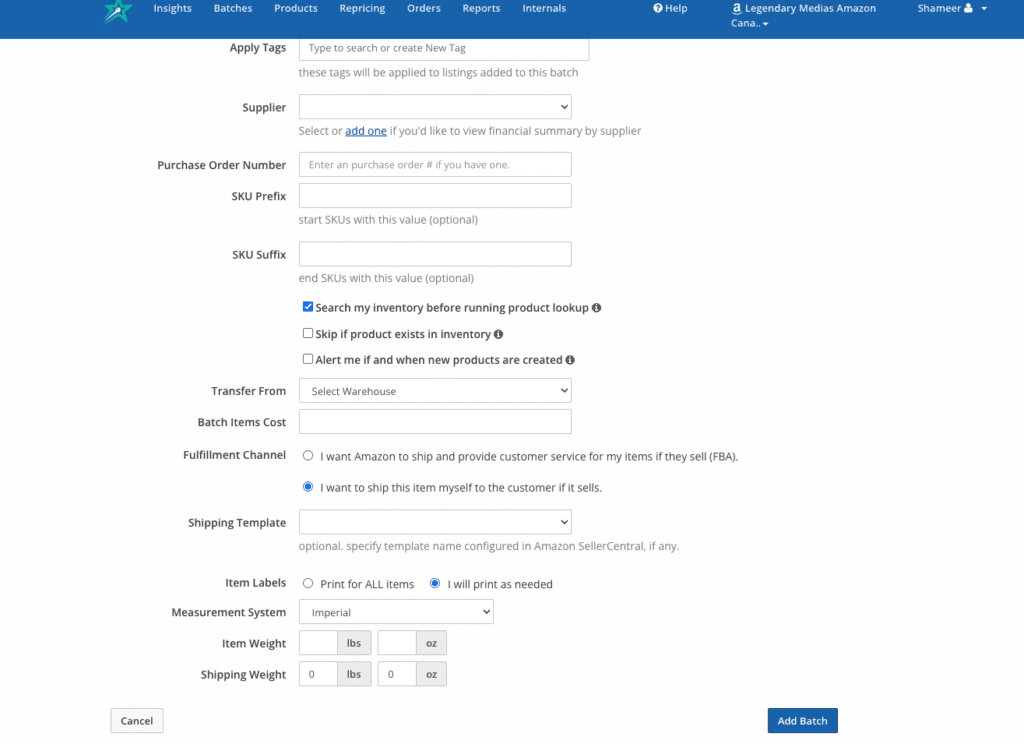Open the Reports menu

click(x=481, y=8)
